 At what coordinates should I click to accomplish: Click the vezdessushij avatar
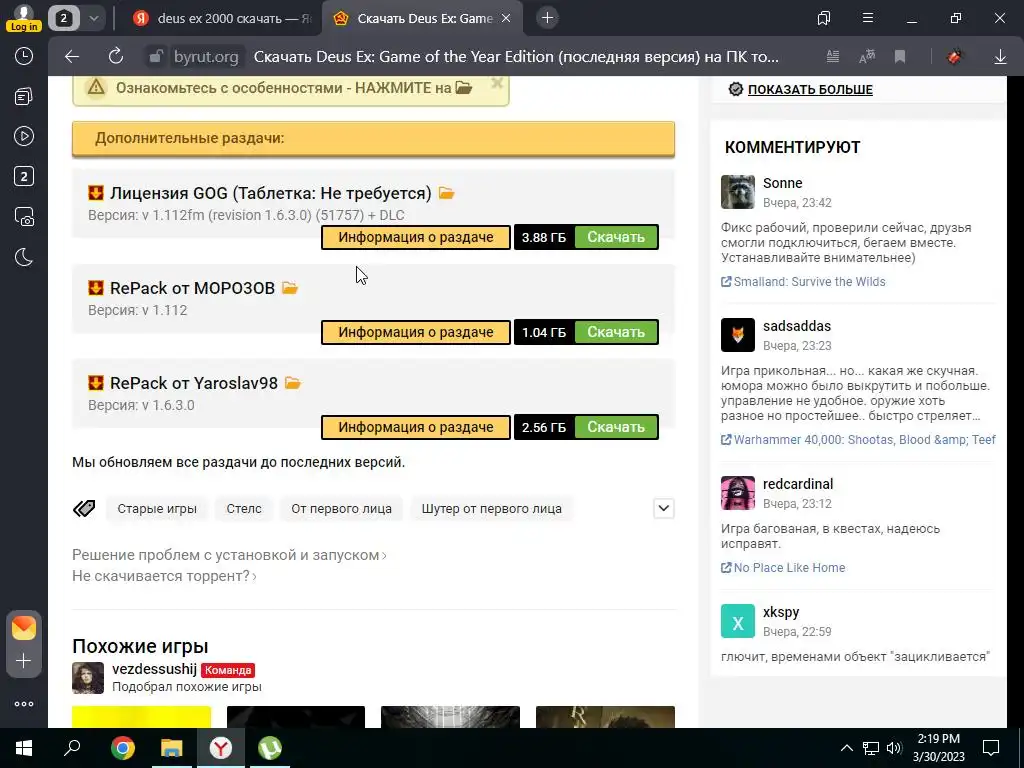point(88,678)
